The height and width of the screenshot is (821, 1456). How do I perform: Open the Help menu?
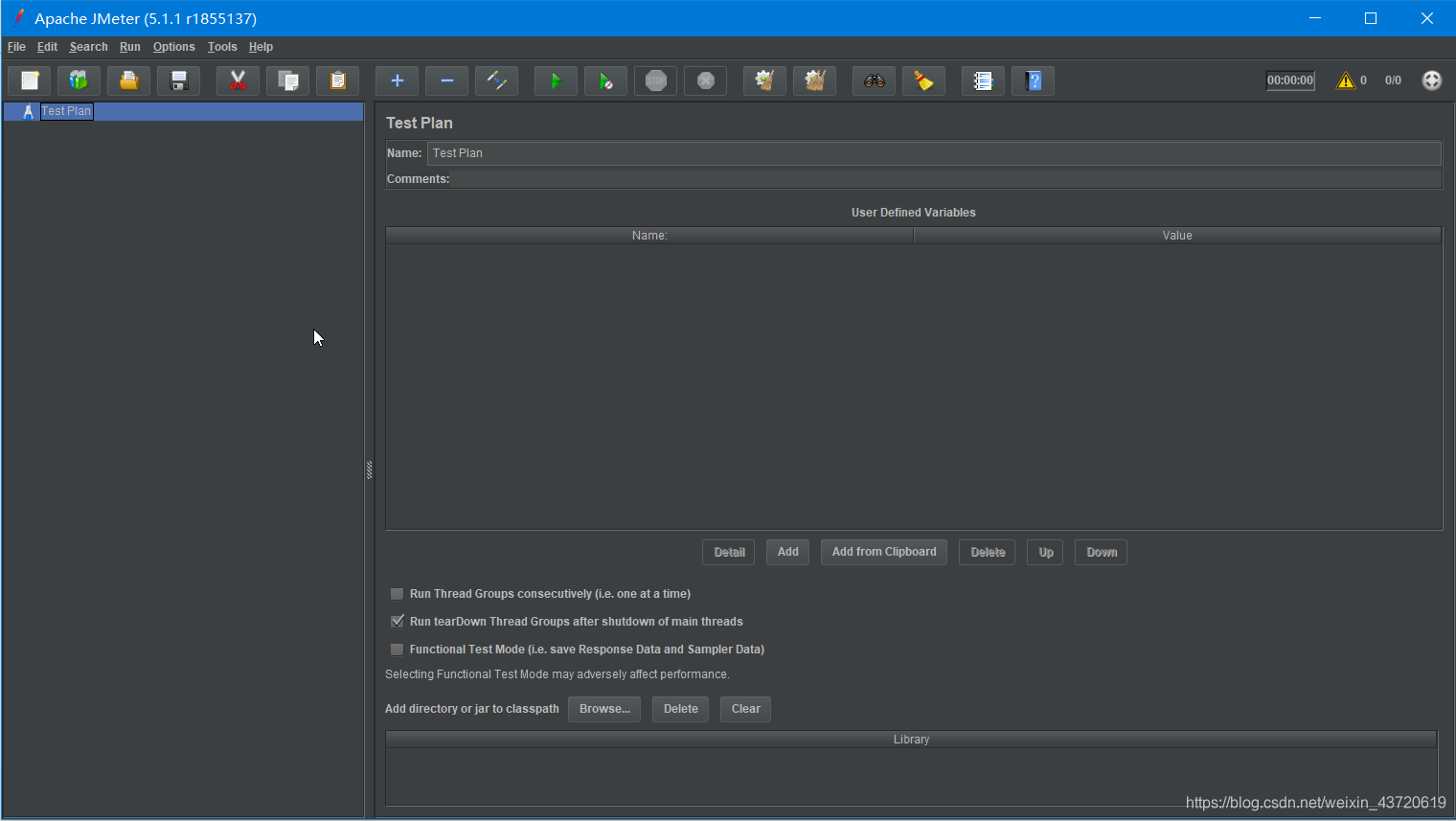point(261,47)
